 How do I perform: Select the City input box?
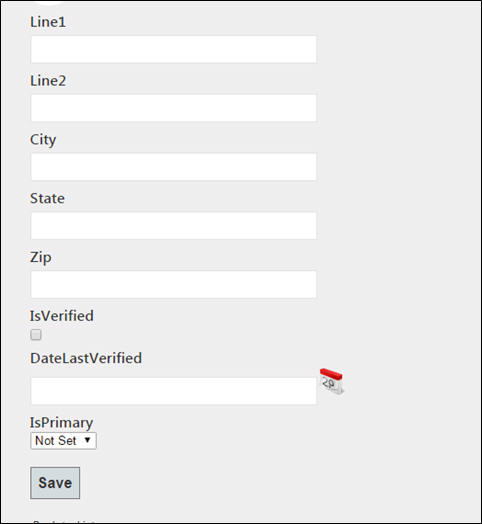[173, 167]
